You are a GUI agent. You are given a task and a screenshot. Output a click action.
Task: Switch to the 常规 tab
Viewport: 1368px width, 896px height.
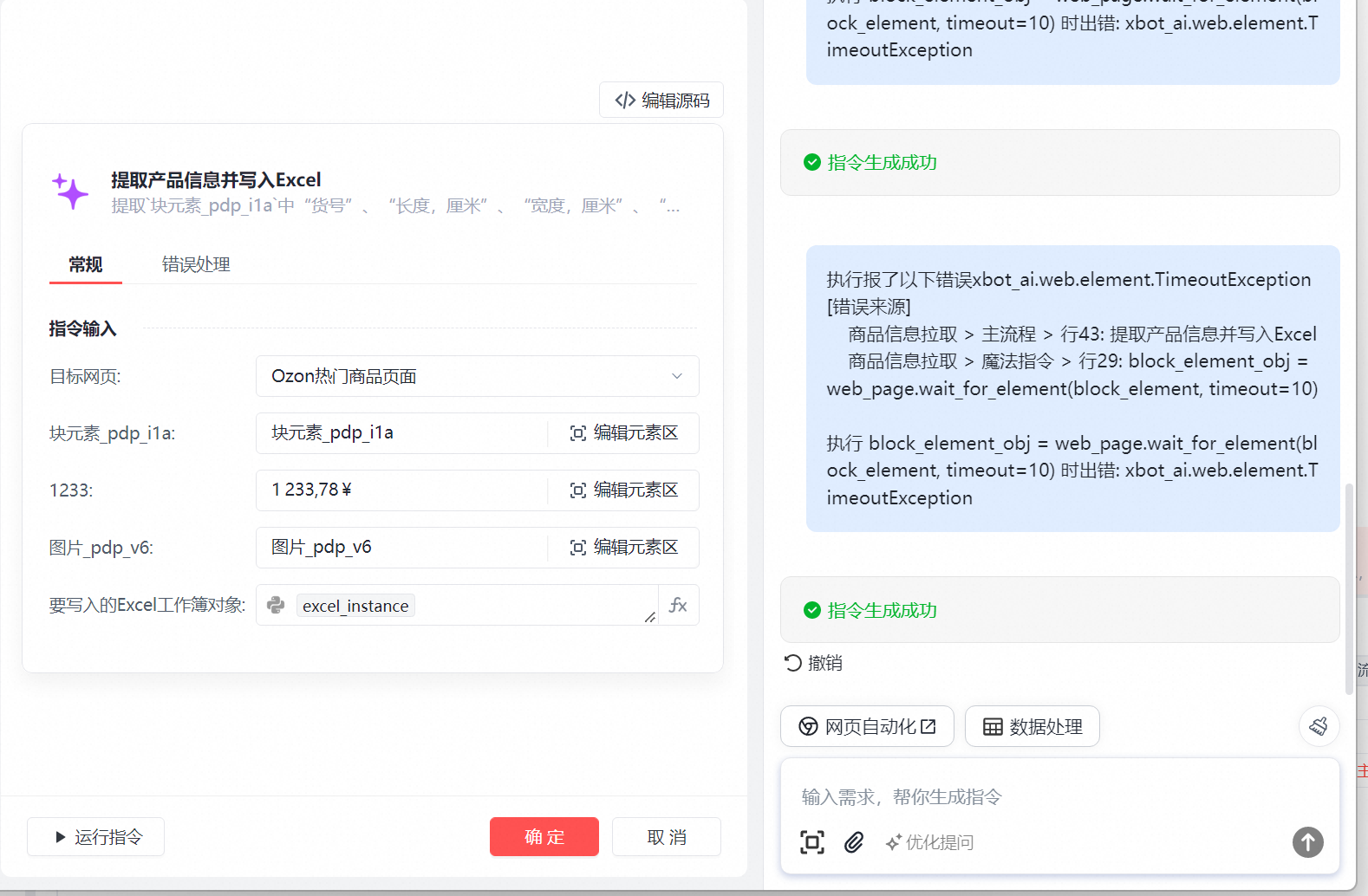click(86, 265)
